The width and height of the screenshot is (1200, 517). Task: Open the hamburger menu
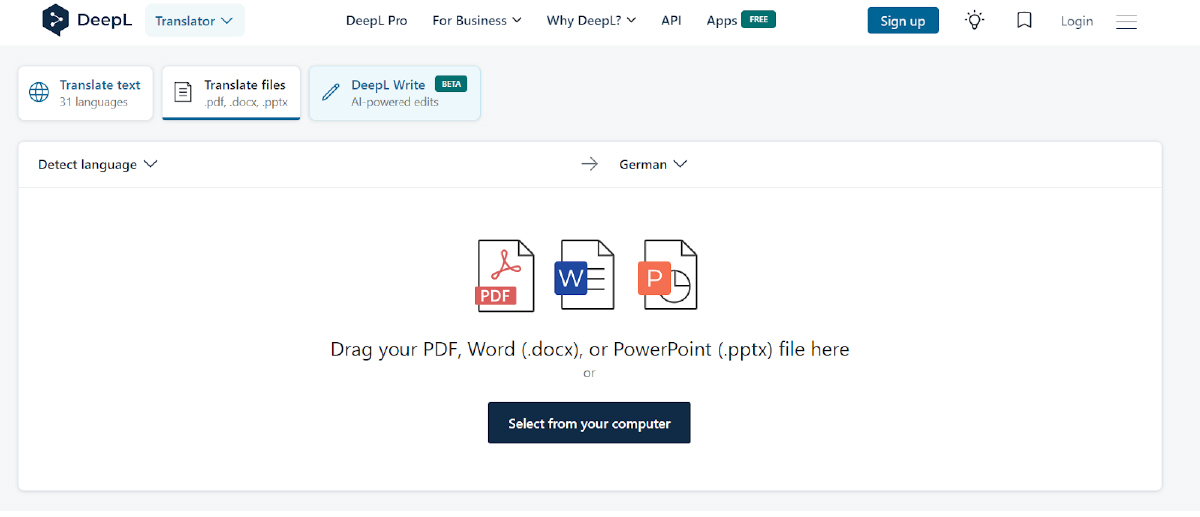tap(1126, 21)
